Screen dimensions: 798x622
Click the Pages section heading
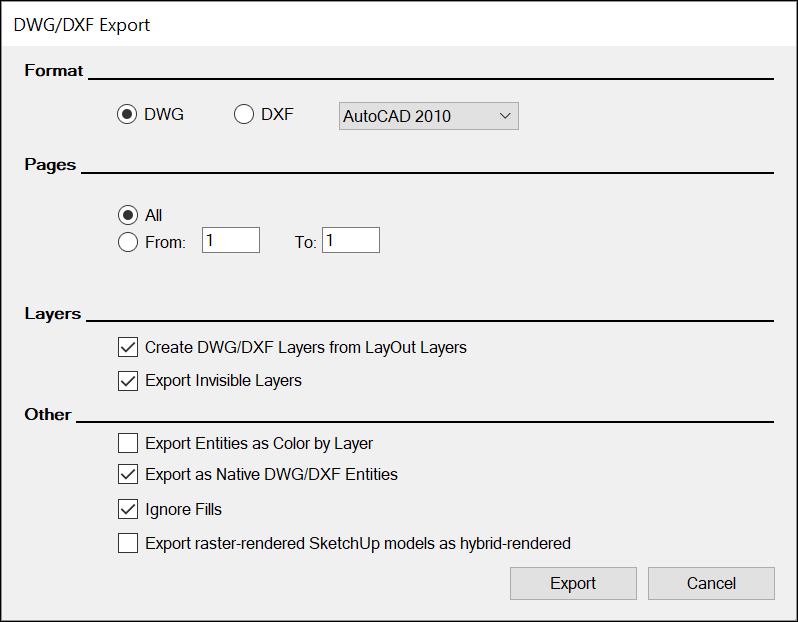(50, 164)
